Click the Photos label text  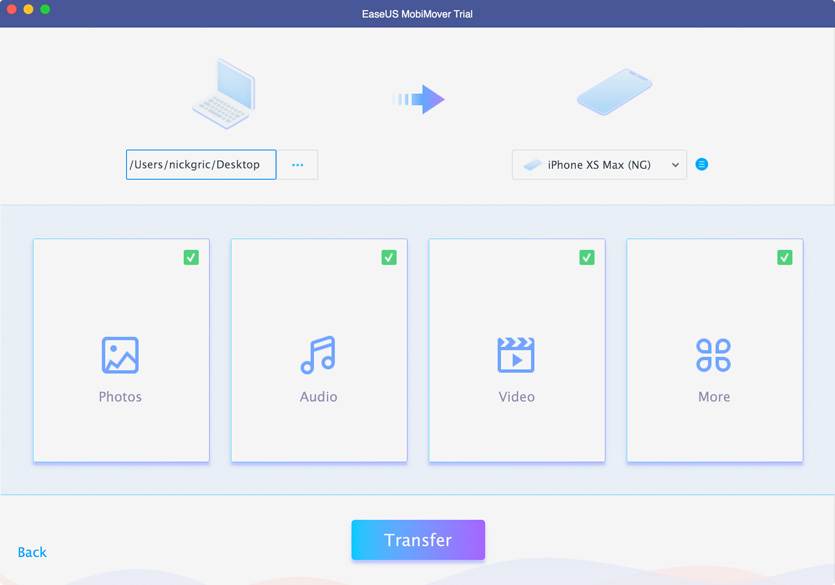[120, 397]
